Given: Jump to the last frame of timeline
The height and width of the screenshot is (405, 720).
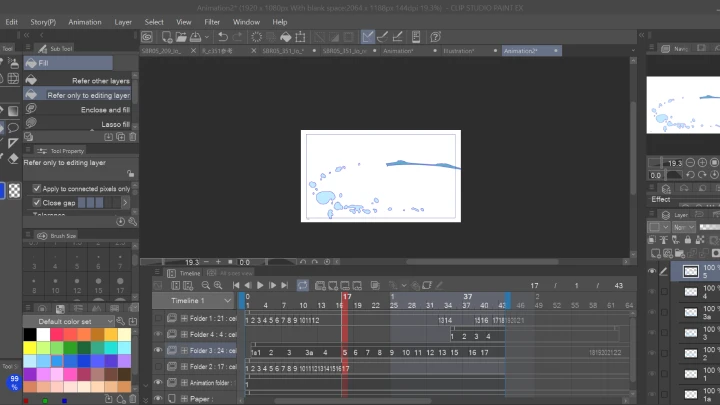Looking at the screenshot, I should coord(285,286).
